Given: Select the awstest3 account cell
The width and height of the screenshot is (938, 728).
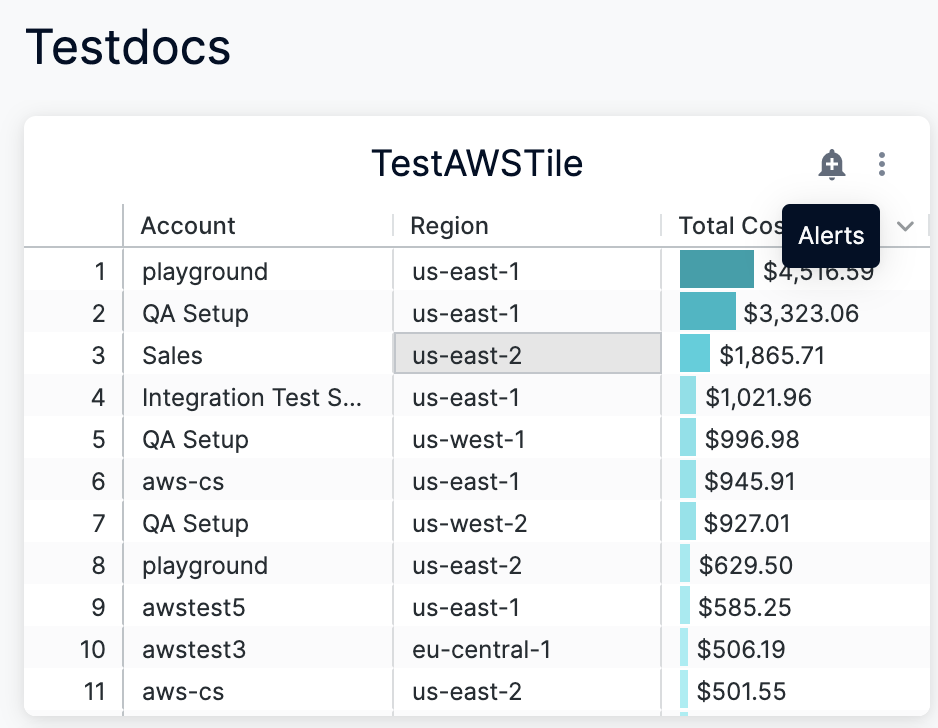Looking at the screenshot, I should [x=194, y=650].
